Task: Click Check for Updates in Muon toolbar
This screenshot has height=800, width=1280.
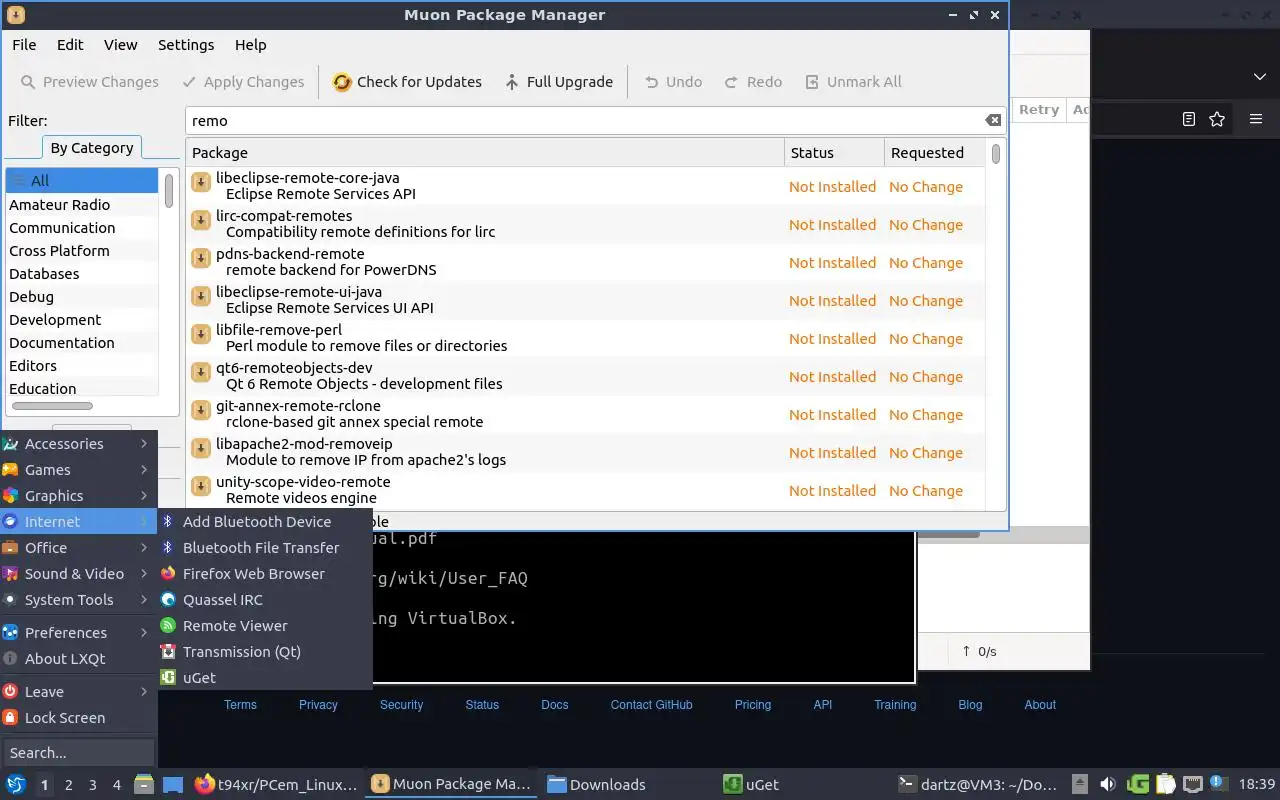Action: pyautogui.click(x=407, y=82)
